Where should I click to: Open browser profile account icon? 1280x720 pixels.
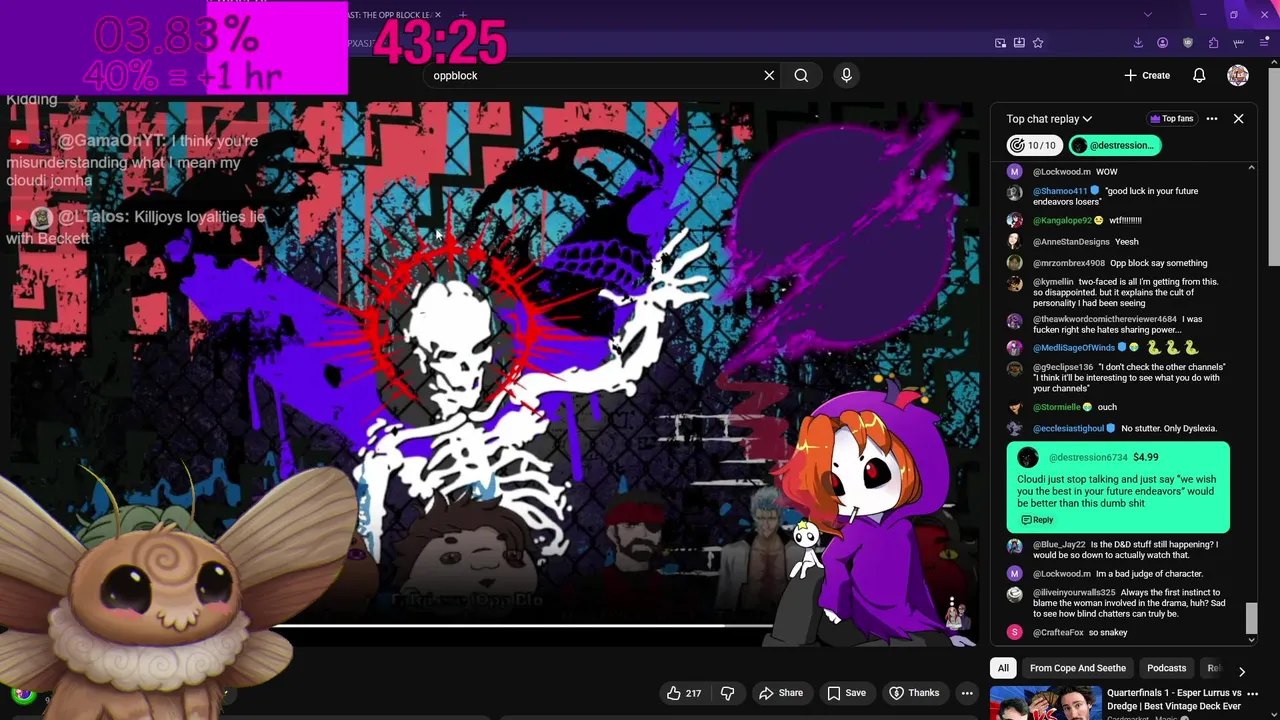[1162, 43]
